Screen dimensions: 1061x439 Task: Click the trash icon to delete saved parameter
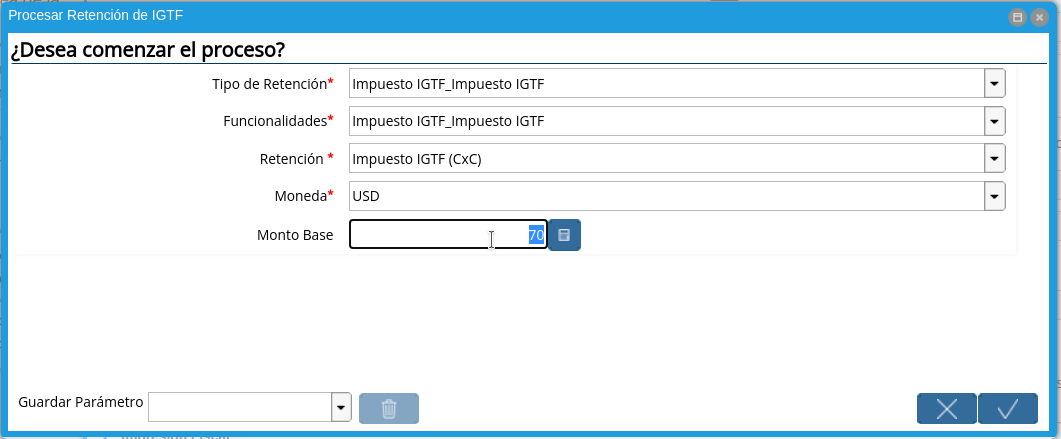(x=389, y=408)
